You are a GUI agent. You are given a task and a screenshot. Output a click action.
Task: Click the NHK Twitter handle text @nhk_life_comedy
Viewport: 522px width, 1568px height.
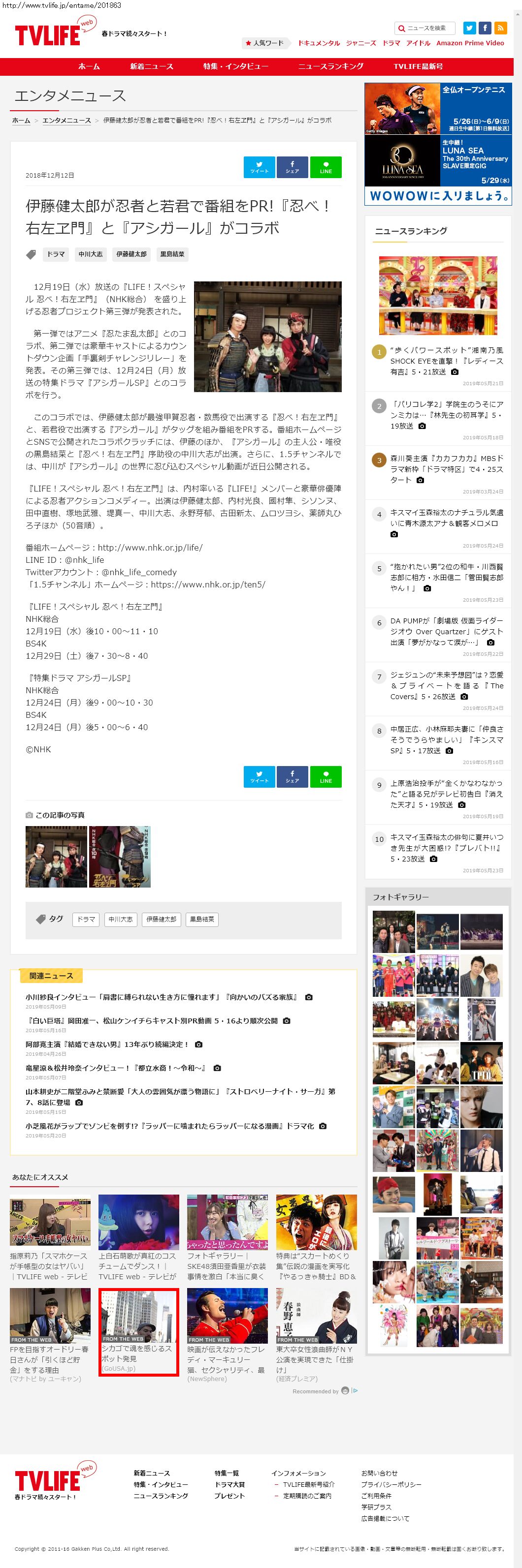tap(139, 572)
